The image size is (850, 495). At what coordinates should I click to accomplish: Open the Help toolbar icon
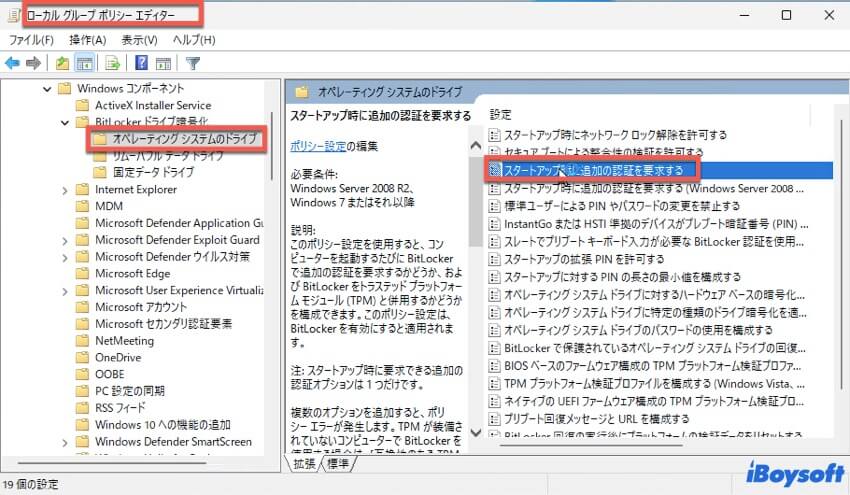tap(141, 63)
